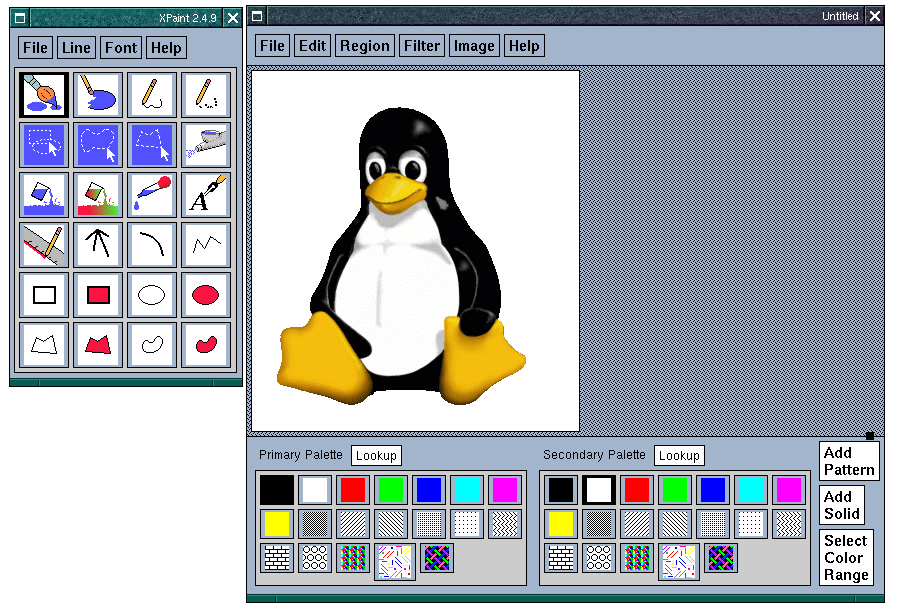Open the Help menu in the toolbox window
Image resolution: width=898 pixels, height=610 pixels.
tap(166, 48)
